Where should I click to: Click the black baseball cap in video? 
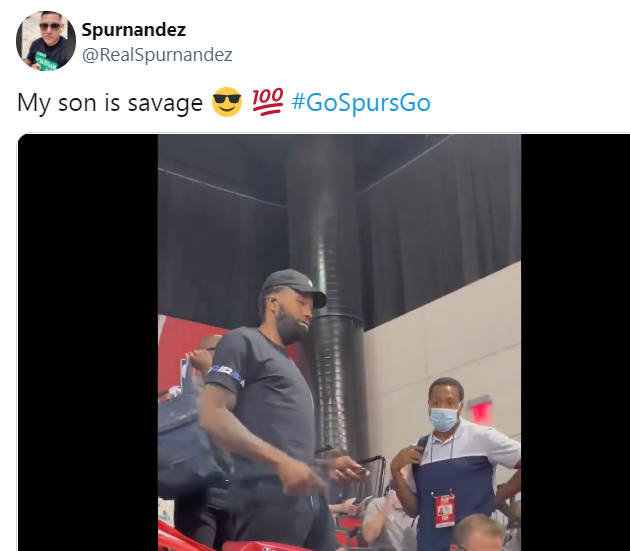[294, 287]
